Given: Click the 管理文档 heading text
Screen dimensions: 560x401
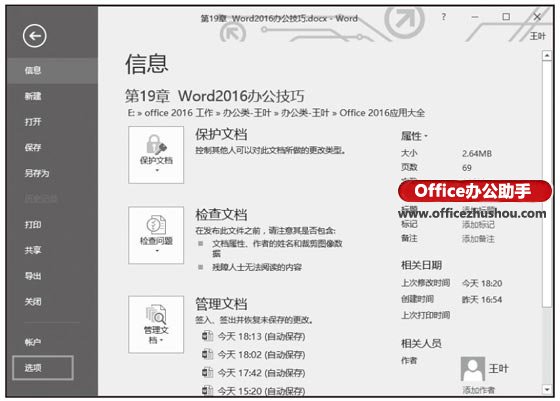Looking at the screenshot, I should [x=221, y=304].
